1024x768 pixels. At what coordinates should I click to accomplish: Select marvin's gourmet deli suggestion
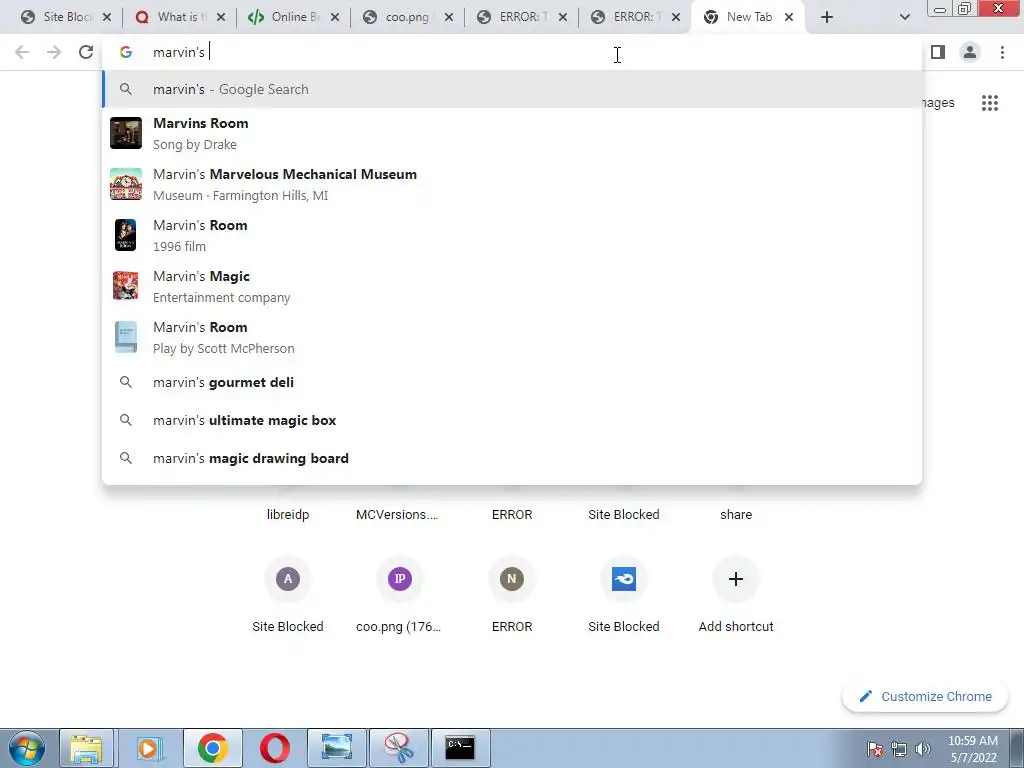click(512, 383)
